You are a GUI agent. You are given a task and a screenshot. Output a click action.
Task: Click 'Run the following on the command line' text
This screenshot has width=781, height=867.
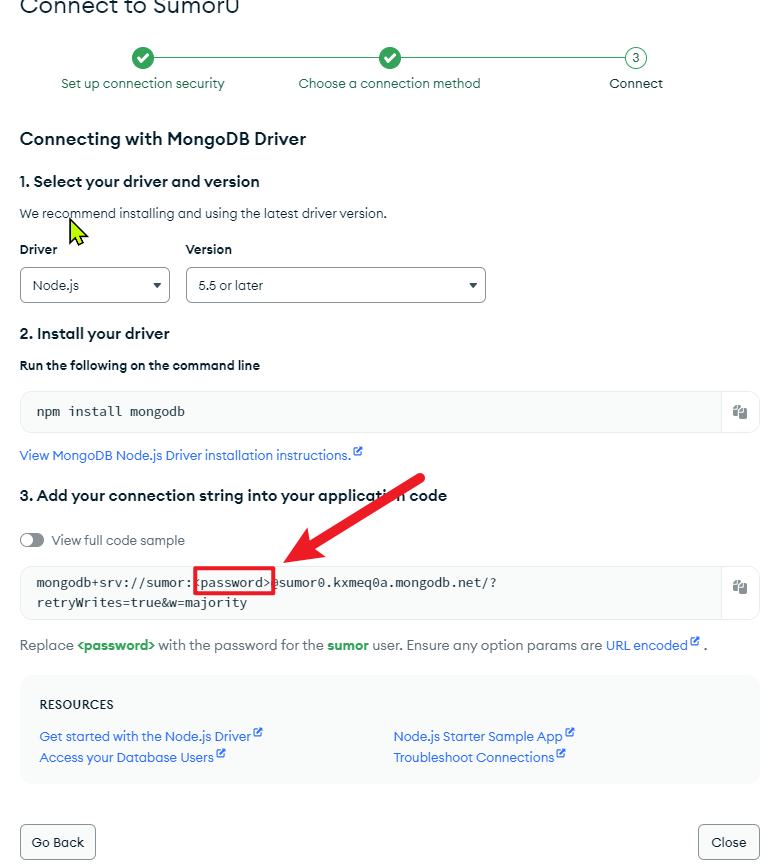140,365
